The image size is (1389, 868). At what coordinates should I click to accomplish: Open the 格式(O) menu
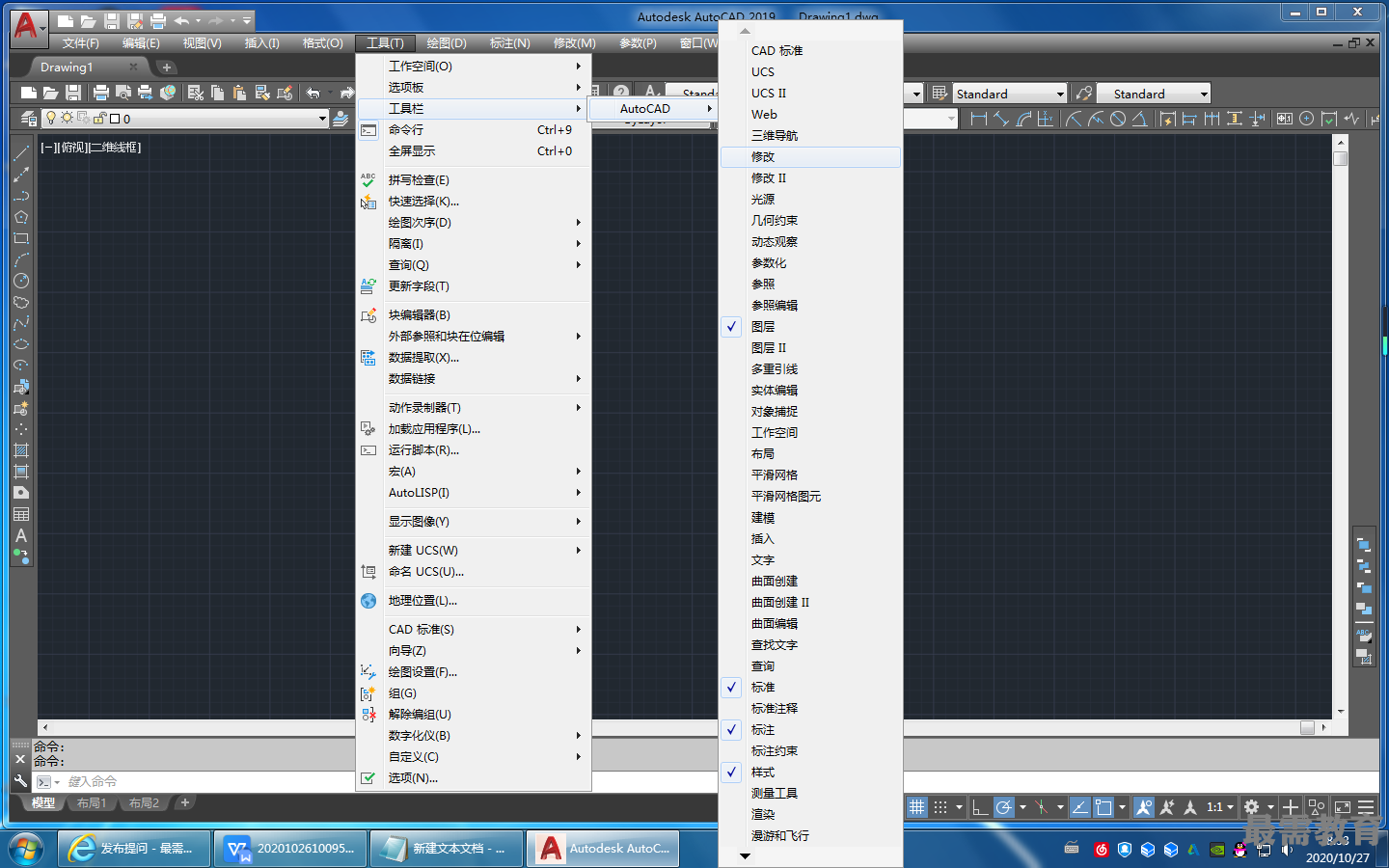tap(323, 43)
